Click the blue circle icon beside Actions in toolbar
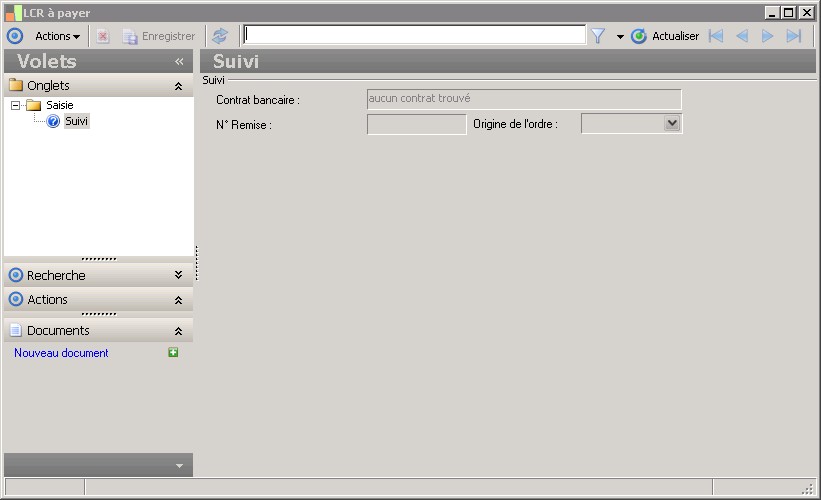Screen dimensions: 821x500 [x=15, y=36]
